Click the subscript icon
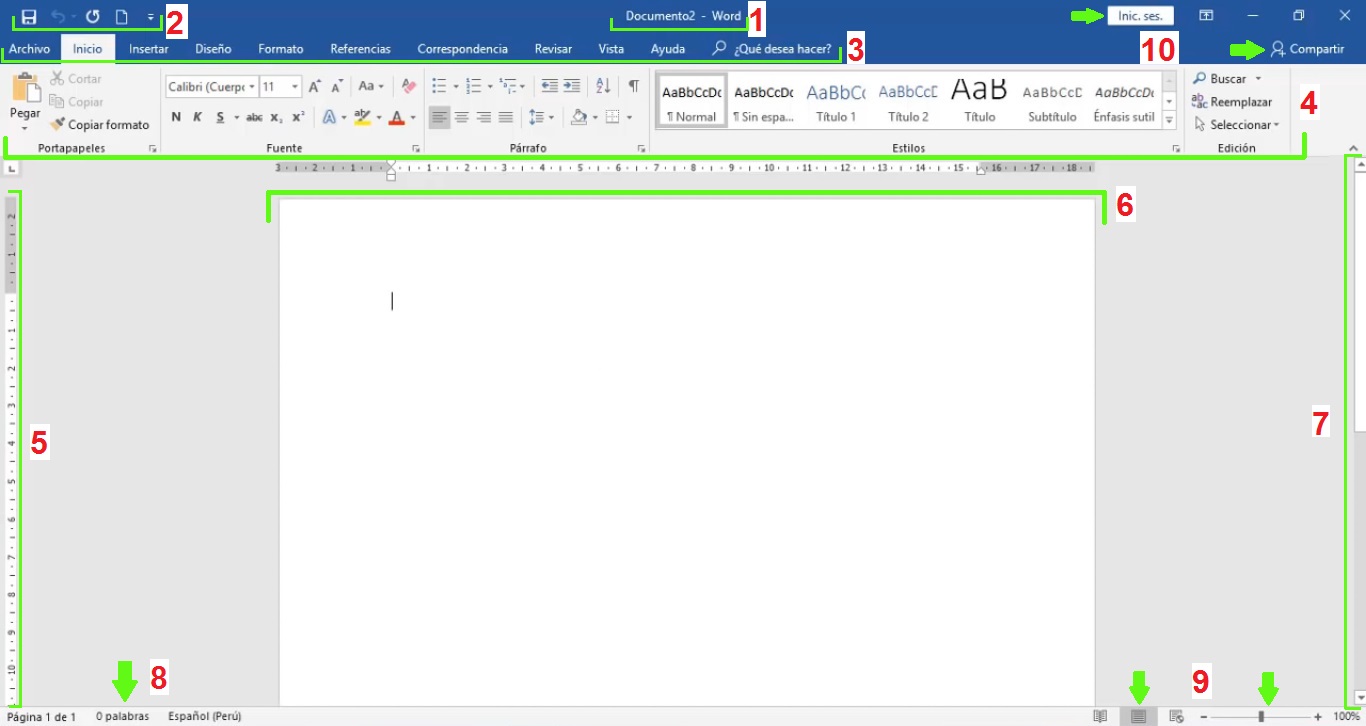Image resolution: width=1366 pixels, height=726 pixels. pyautogui.click(x=275, y=117)
